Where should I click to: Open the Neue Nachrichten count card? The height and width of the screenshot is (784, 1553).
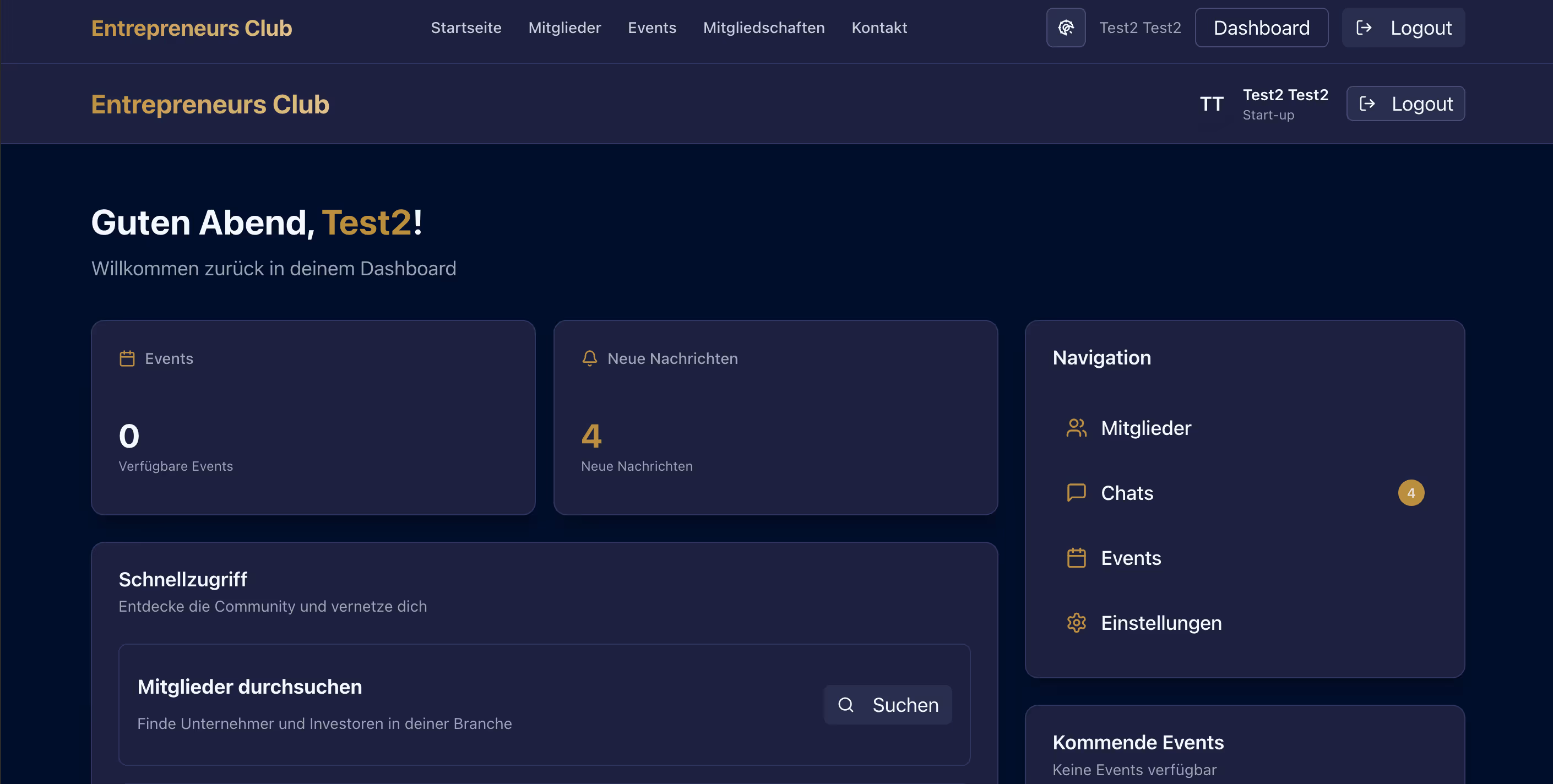tap(775, 417)
